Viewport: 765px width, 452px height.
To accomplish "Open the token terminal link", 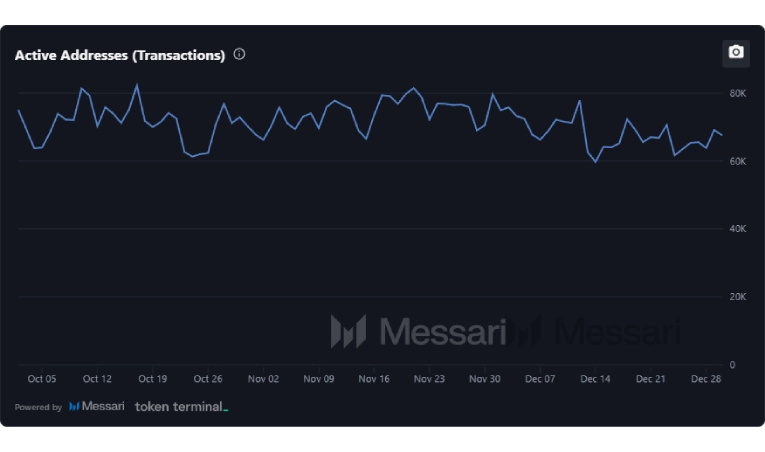I will pyautogui.click(x=181, y=407).
